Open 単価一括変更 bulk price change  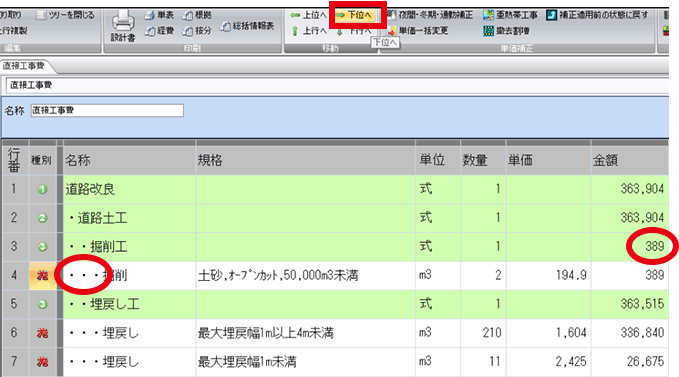click(x=418, y=31)
